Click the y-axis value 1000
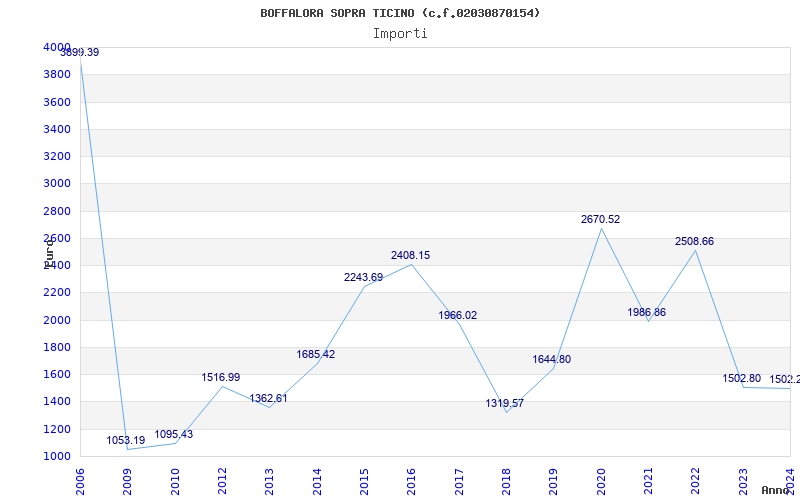The width and height of the screenshot is (800, 500). point(57,456)
